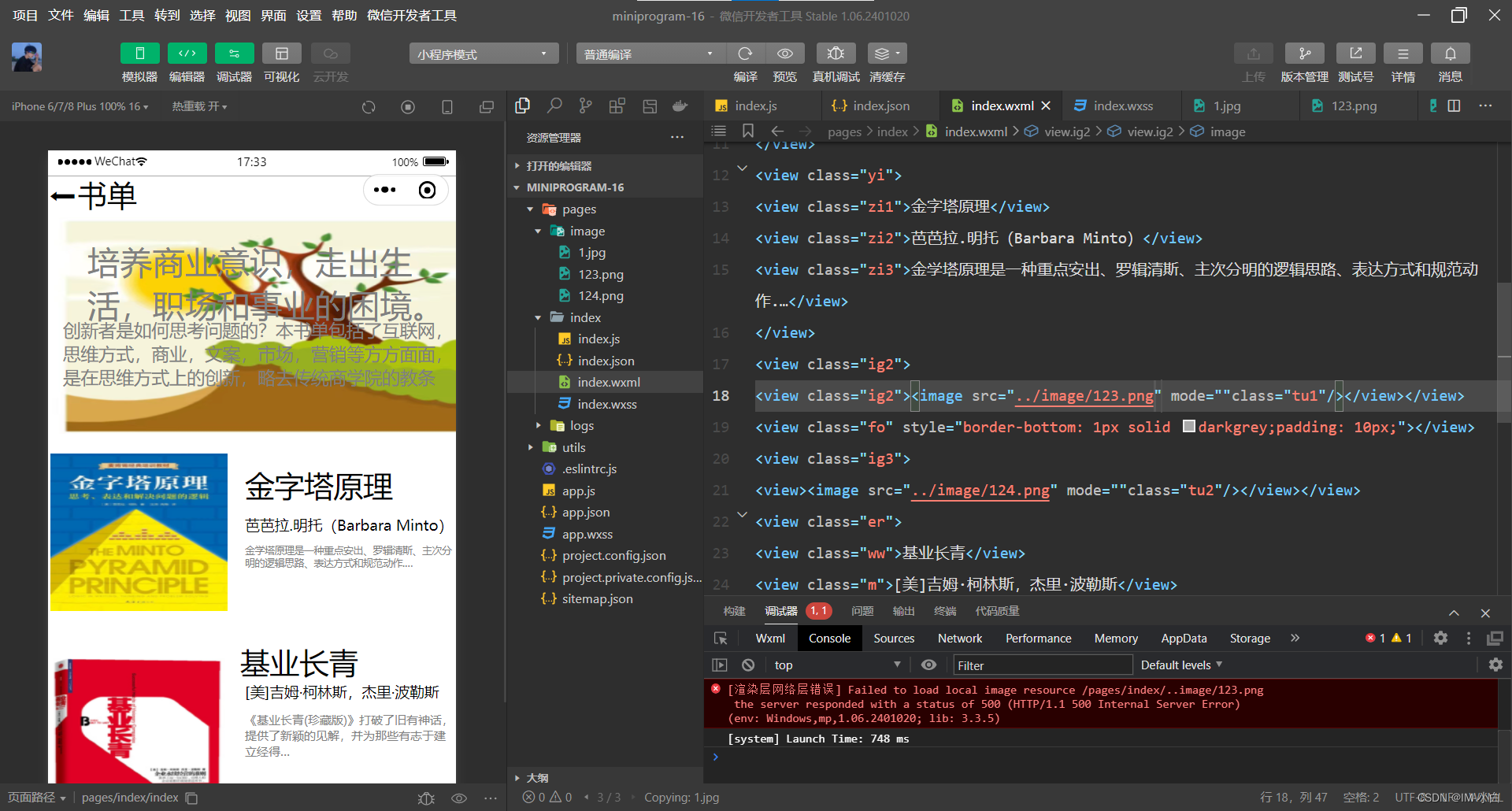The image size is (1512, 811).
Task: Open the 工具 menu
Action: coord(132,15)
